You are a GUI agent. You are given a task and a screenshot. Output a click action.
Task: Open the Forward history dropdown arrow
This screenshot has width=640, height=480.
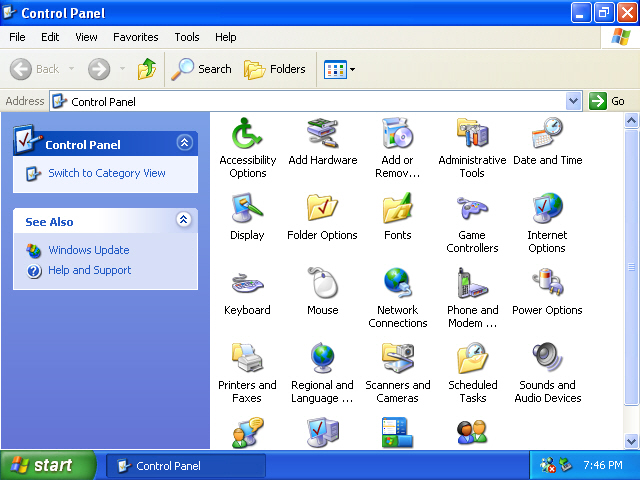coord(122,69)
